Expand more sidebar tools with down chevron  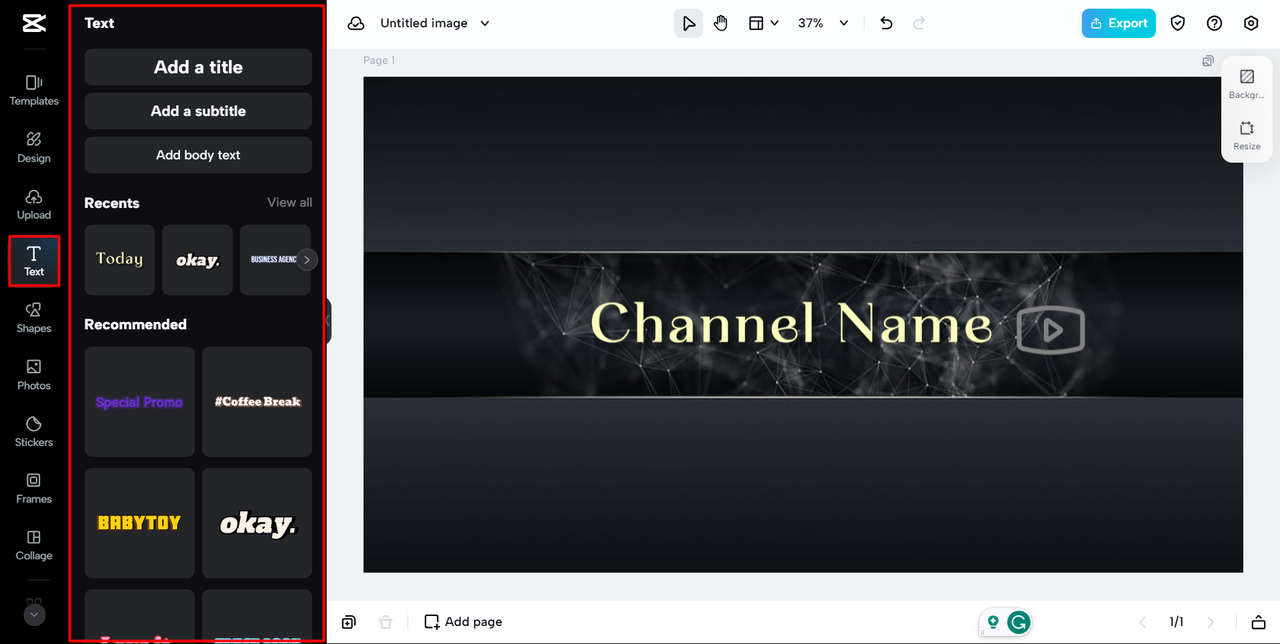coord(34,615)
